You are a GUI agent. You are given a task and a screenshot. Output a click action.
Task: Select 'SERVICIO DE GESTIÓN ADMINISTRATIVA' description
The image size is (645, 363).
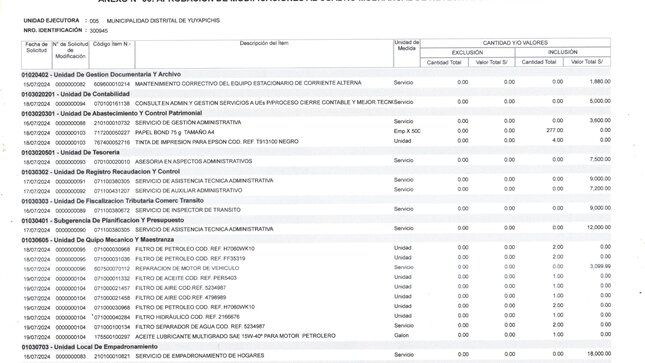click(188, 123)
